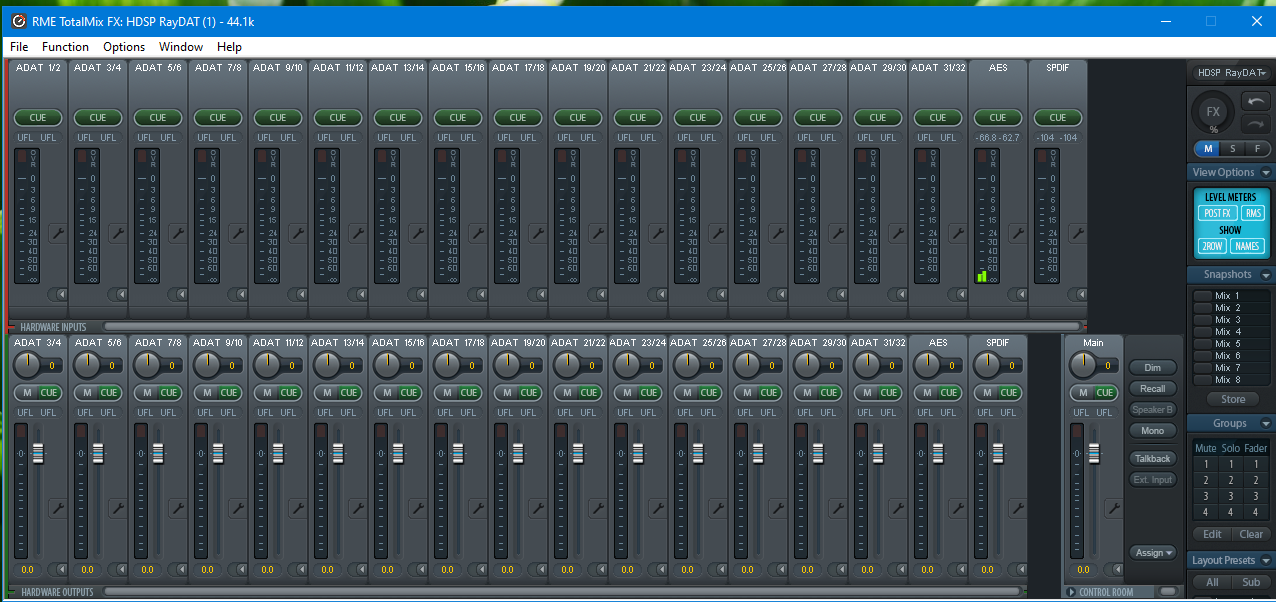This screenshot has width=1276, height=602.
Task: Open the Options menu
Action: [124, 47]
